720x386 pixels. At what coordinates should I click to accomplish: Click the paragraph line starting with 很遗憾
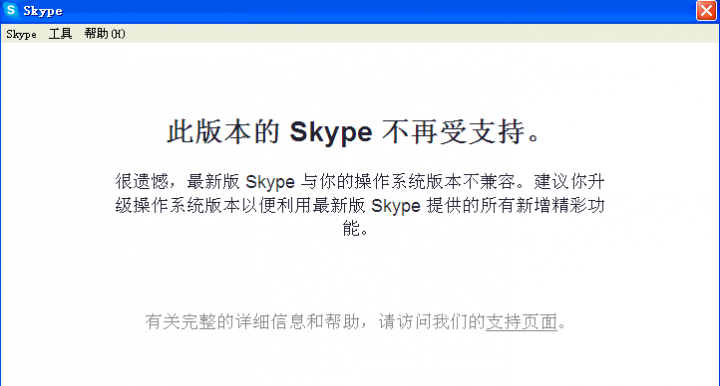click(360, 182)
